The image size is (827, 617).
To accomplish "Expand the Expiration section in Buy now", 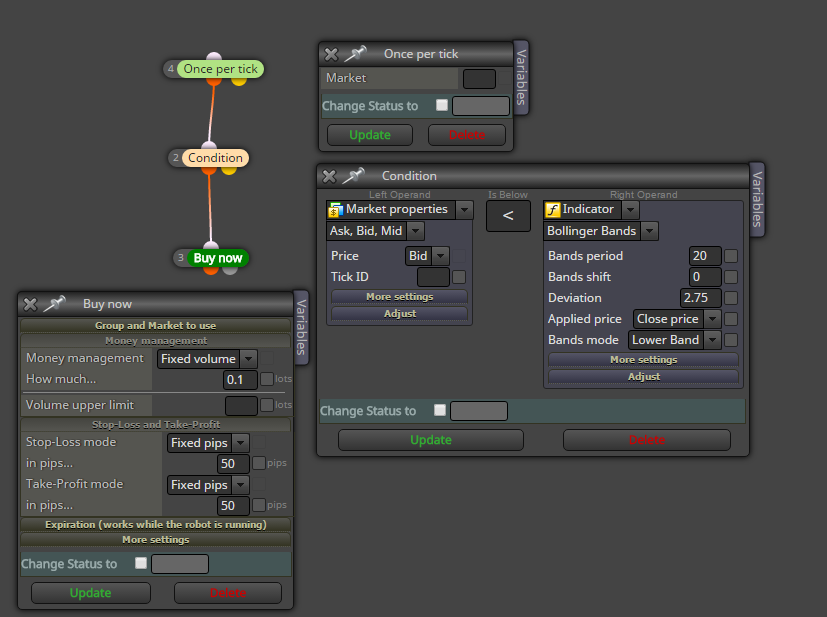I will [x=156, y=525].
